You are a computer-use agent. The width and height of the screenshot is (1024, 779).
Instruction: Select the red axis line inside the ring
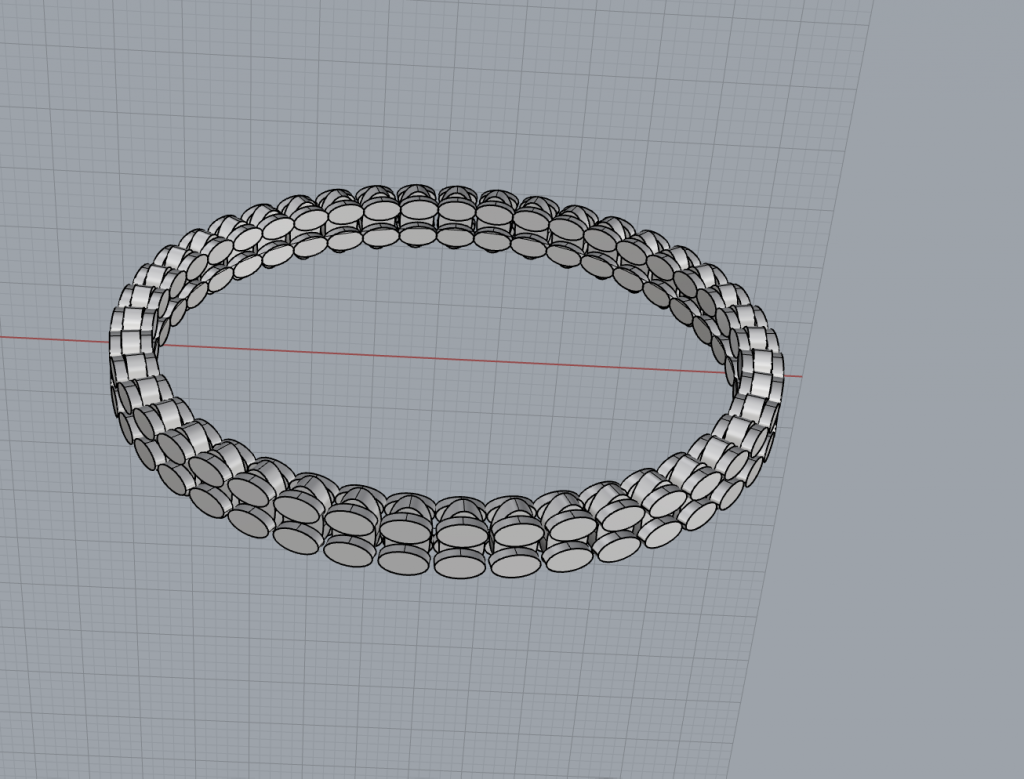[x=440, y=357]
